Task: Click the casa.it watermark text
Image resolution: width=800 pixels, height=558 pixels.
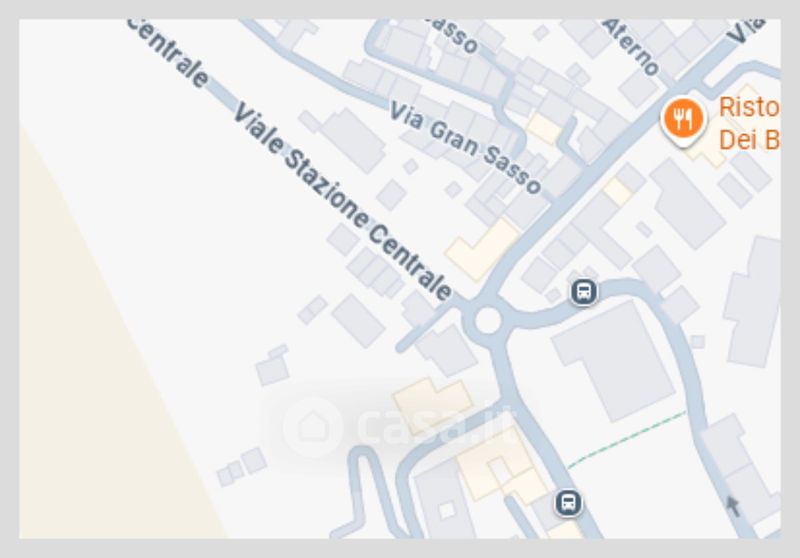Action: tap(435, 426)
